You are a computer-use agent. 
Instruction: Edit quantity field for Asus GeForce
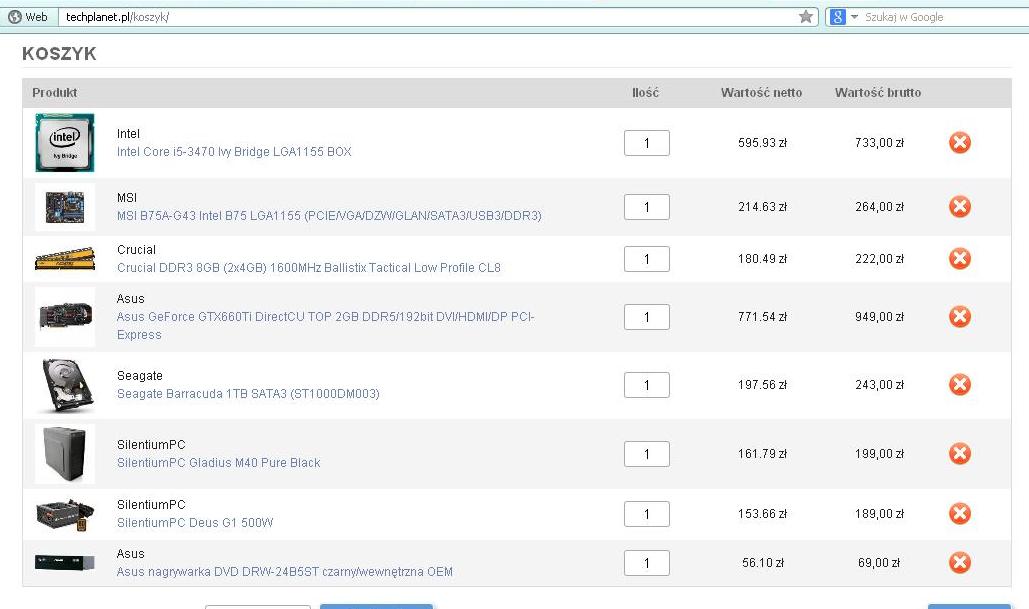[x=646, y=317]
